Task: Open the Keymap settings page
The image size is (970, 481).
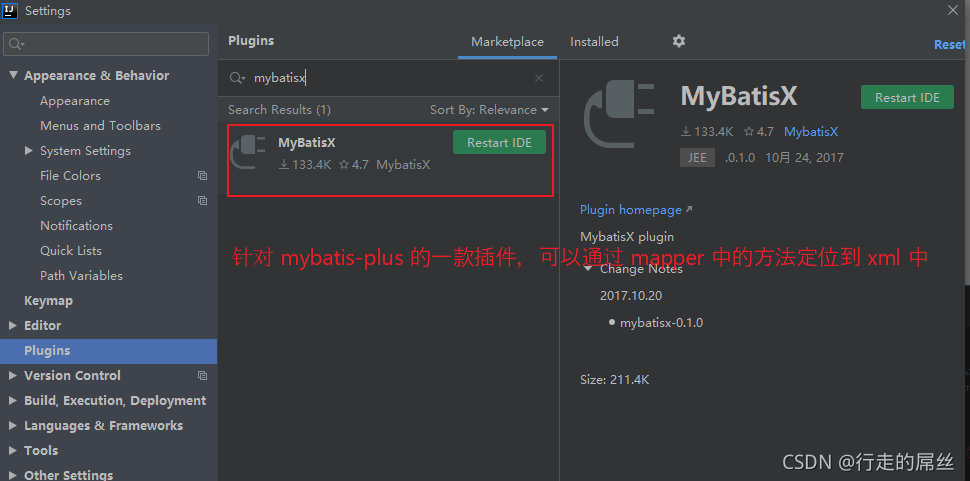Action: point(48,300)
